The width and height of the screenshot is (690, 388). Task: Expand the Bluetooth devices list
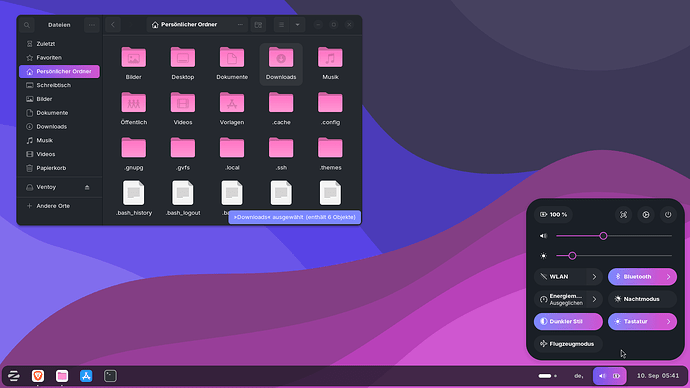tap(668, 277)
